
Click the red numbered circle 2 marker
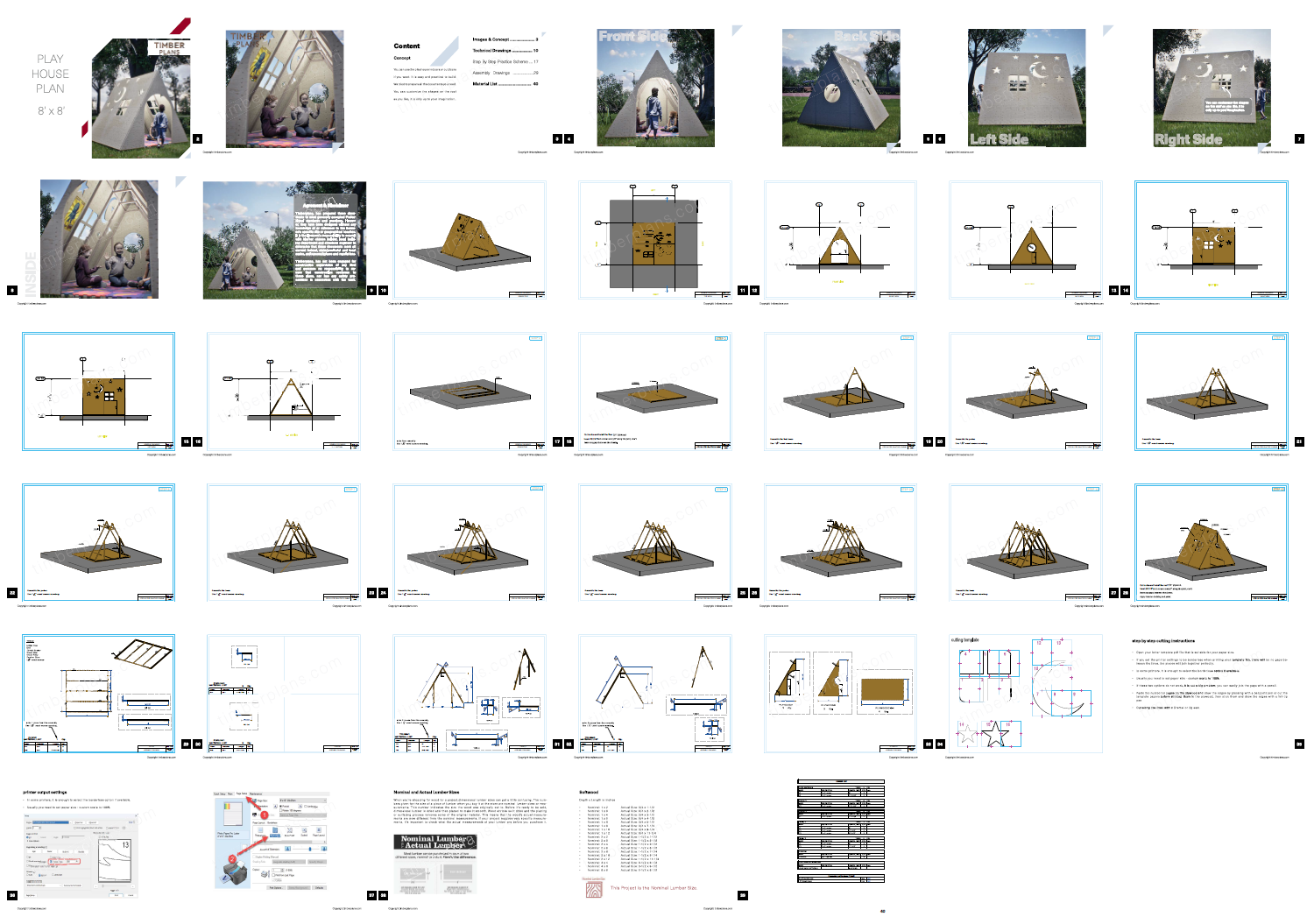coord(232,860)
